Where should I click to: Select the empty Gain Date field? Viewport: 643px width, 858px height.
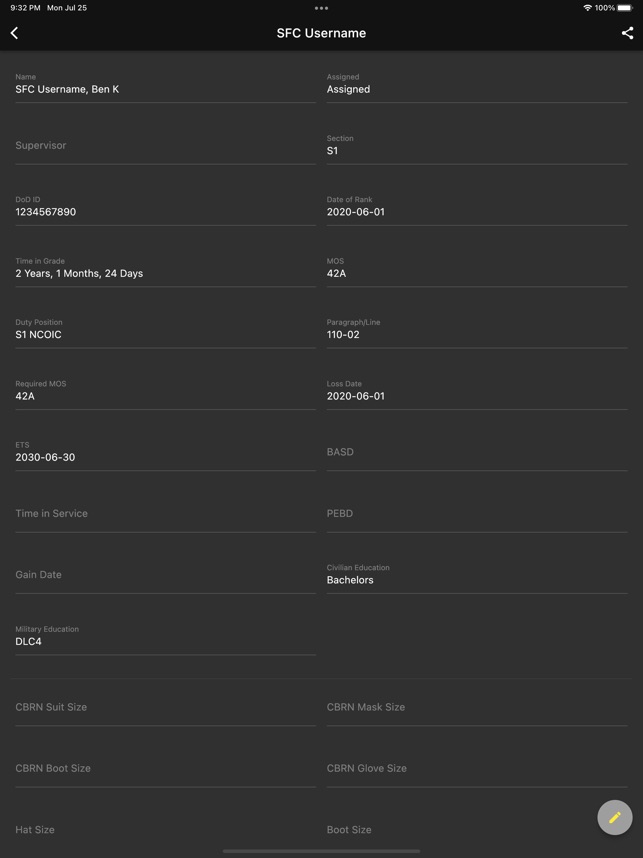(165, 577)
